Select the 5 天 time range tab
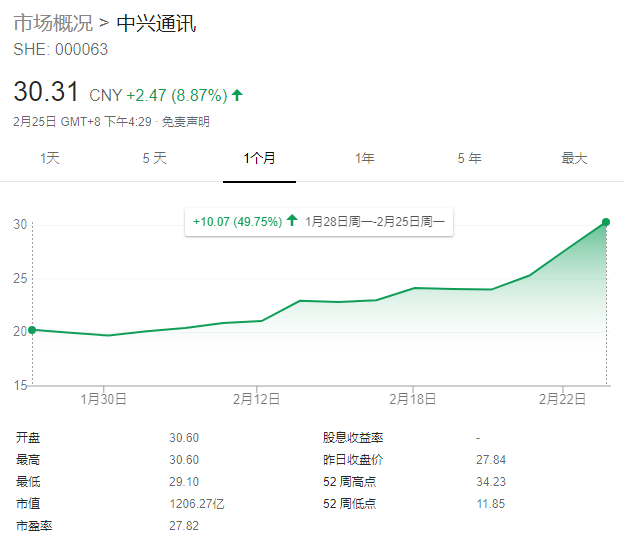624x556 pixels. coord(154,158)
